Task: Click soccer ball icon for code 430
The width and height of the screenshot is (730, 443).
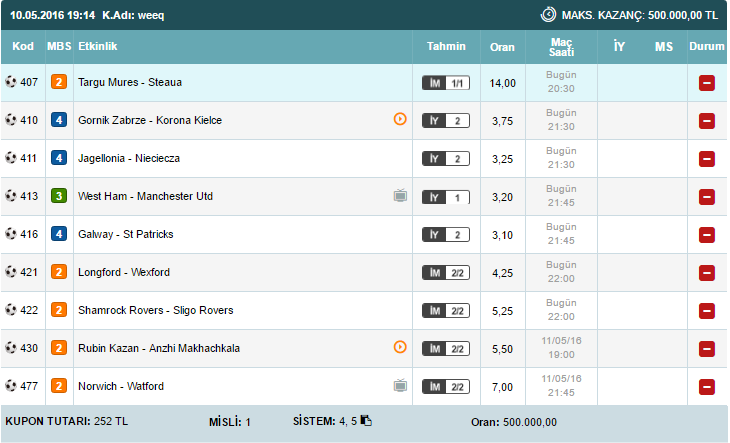Action: [11, 348]
